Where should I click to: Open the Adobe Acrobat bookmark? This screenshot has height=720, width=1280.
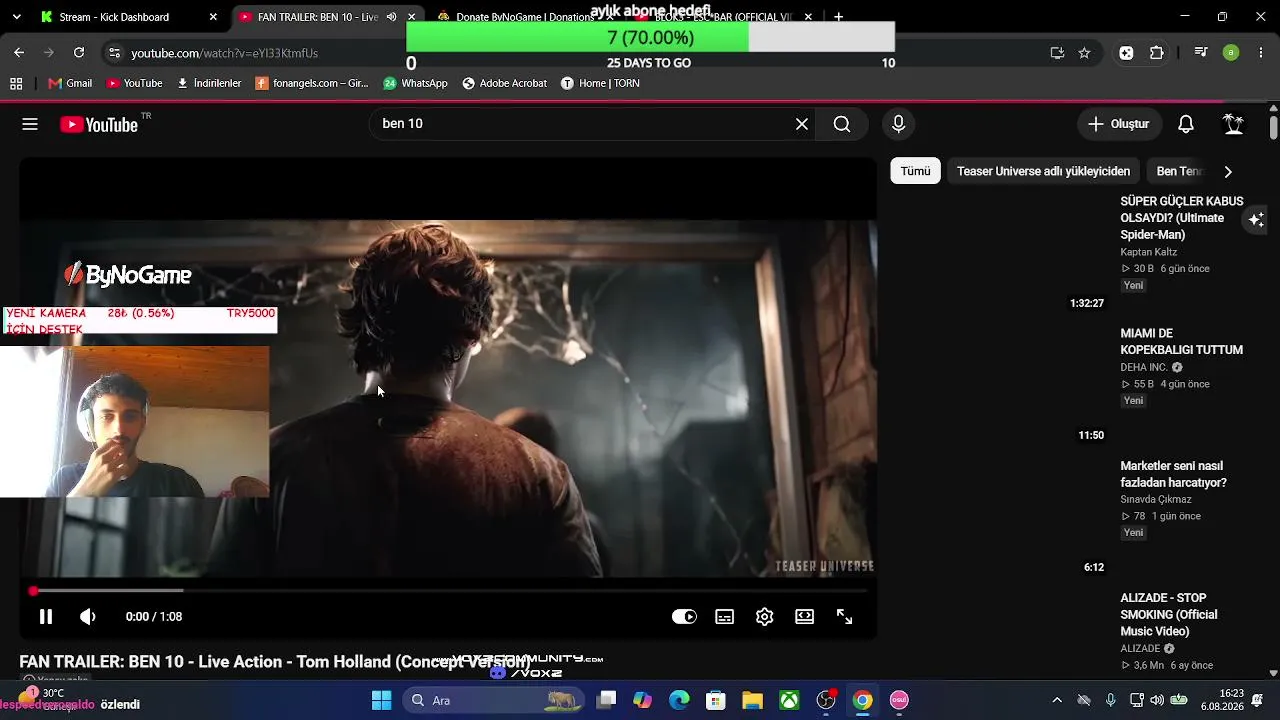click(504, 83)
